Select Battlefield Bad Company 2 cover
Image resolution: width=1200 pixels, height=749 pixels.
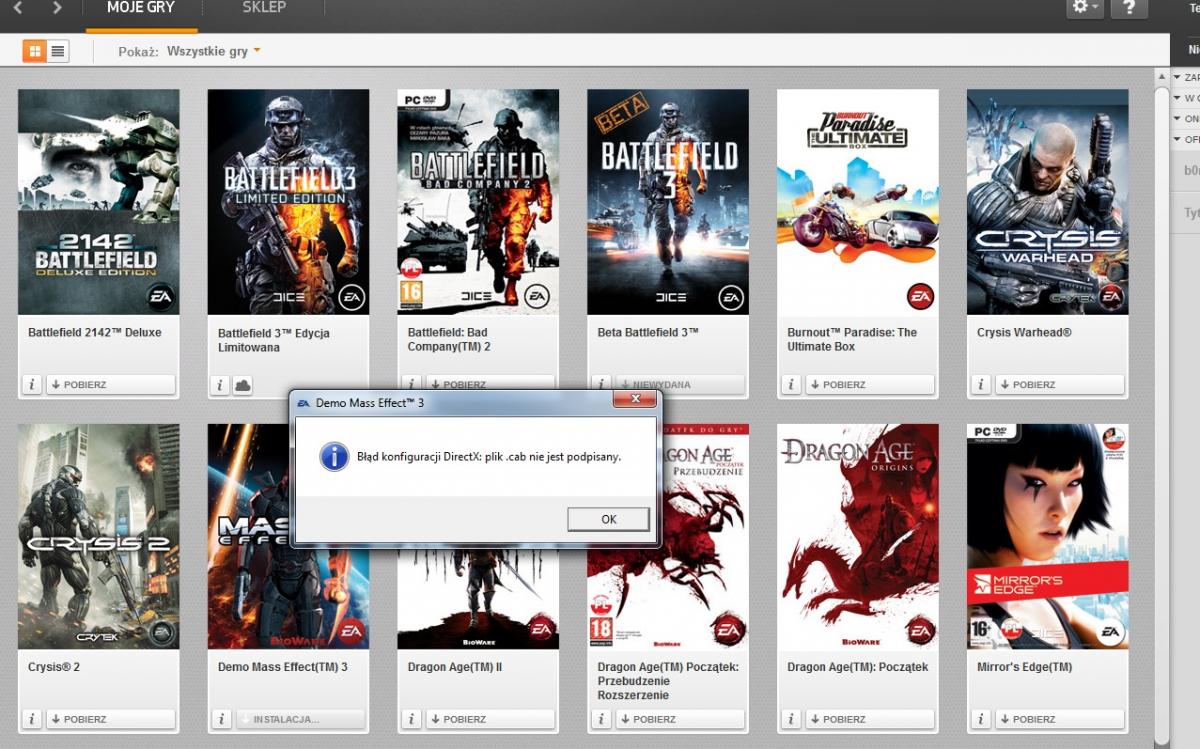pos(478,202)
